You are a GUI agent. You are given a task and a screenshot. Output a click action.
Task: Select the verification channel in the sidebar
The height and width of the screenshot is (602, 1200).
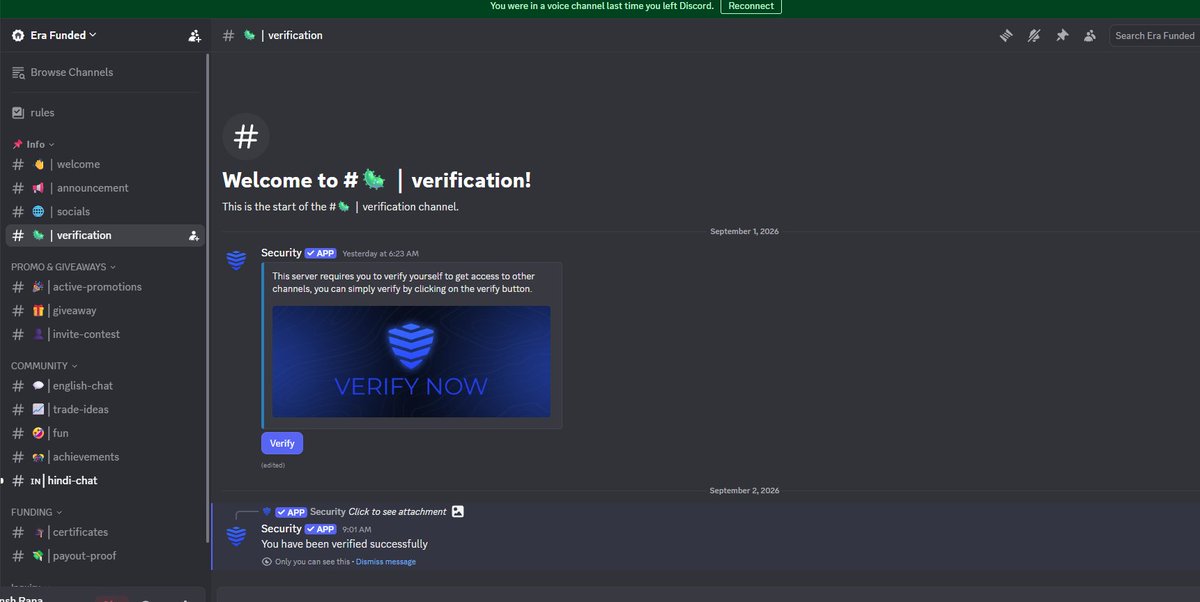point(105,235)
